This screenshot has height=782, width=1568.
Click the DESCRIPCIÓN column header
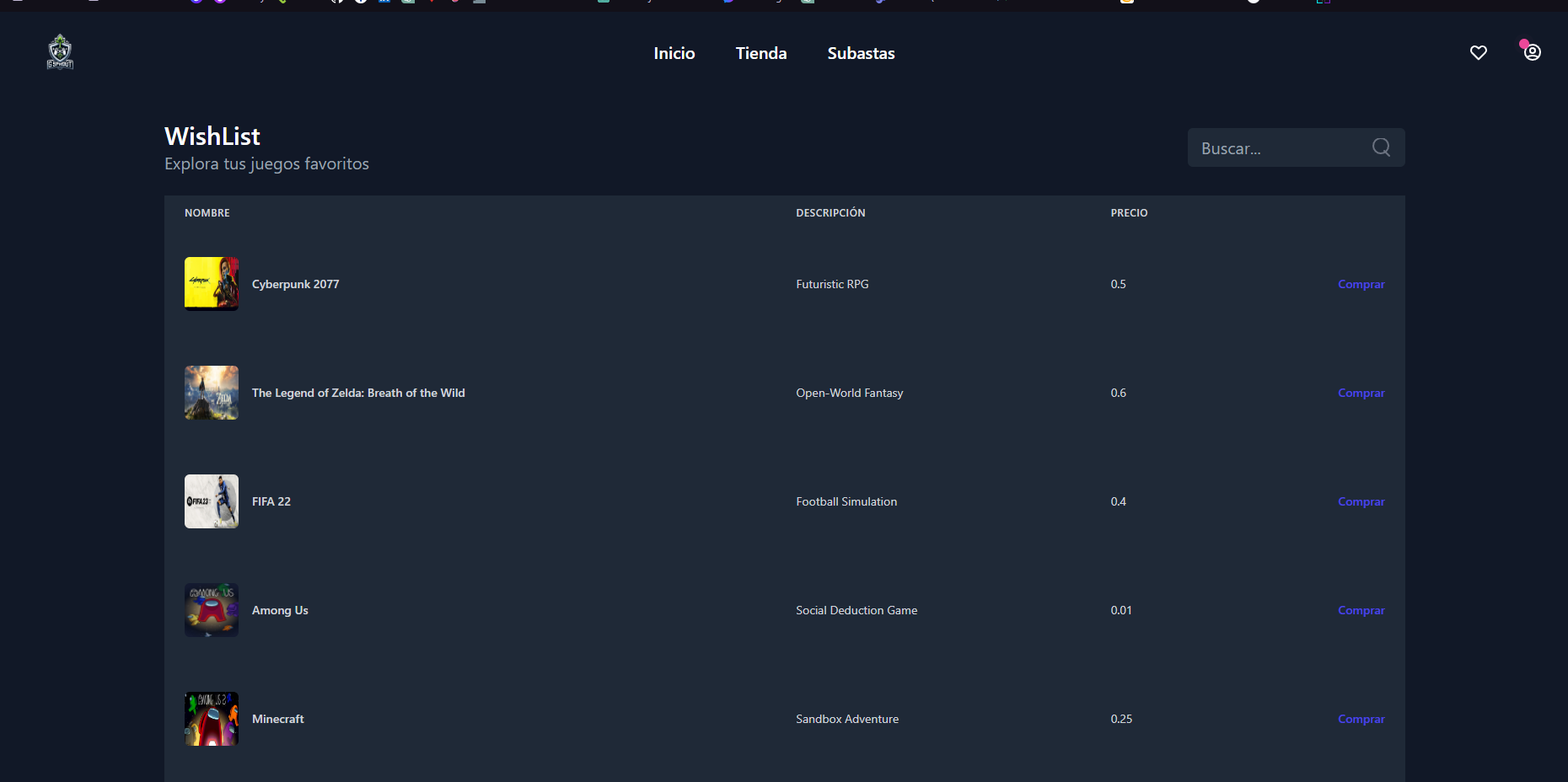point(830,213)
